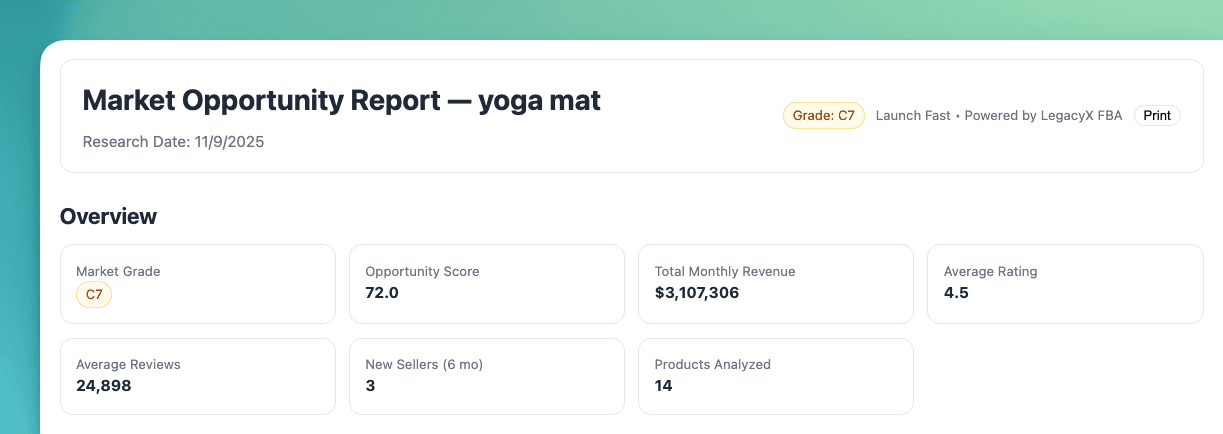1223x434 pixels.
Task: Click the Total Monthly Revenue label
Action: 725,271
